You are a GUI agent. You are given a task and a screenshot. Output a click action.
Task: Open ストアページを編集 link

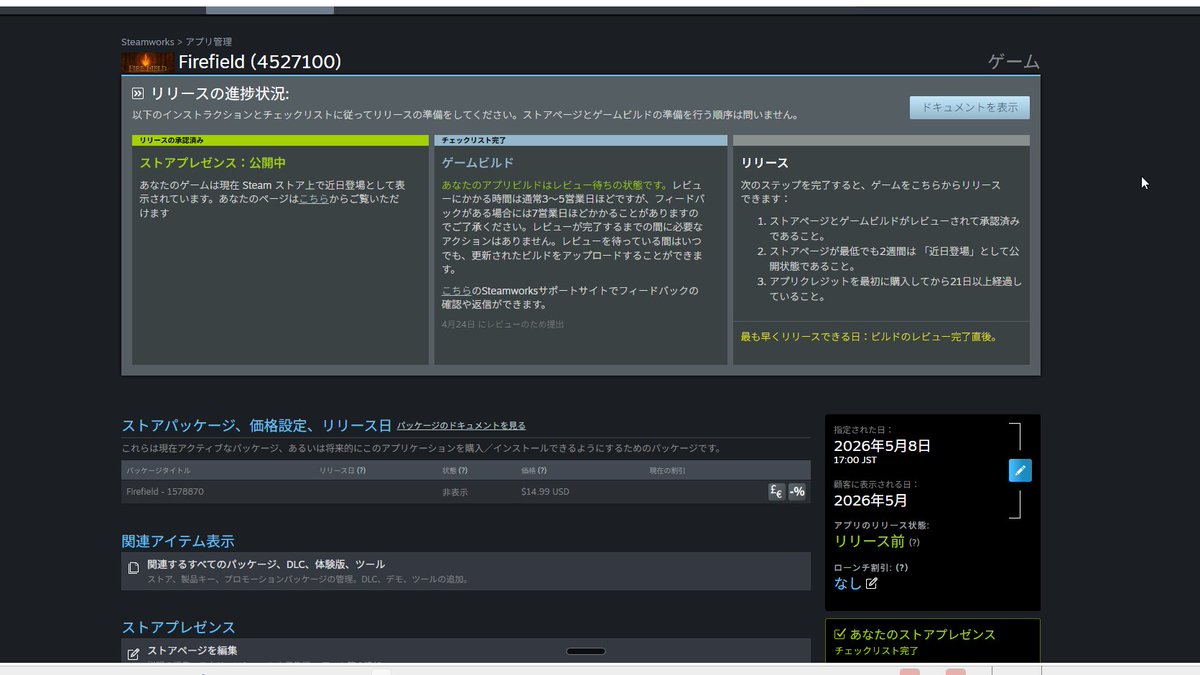point(193,650)
